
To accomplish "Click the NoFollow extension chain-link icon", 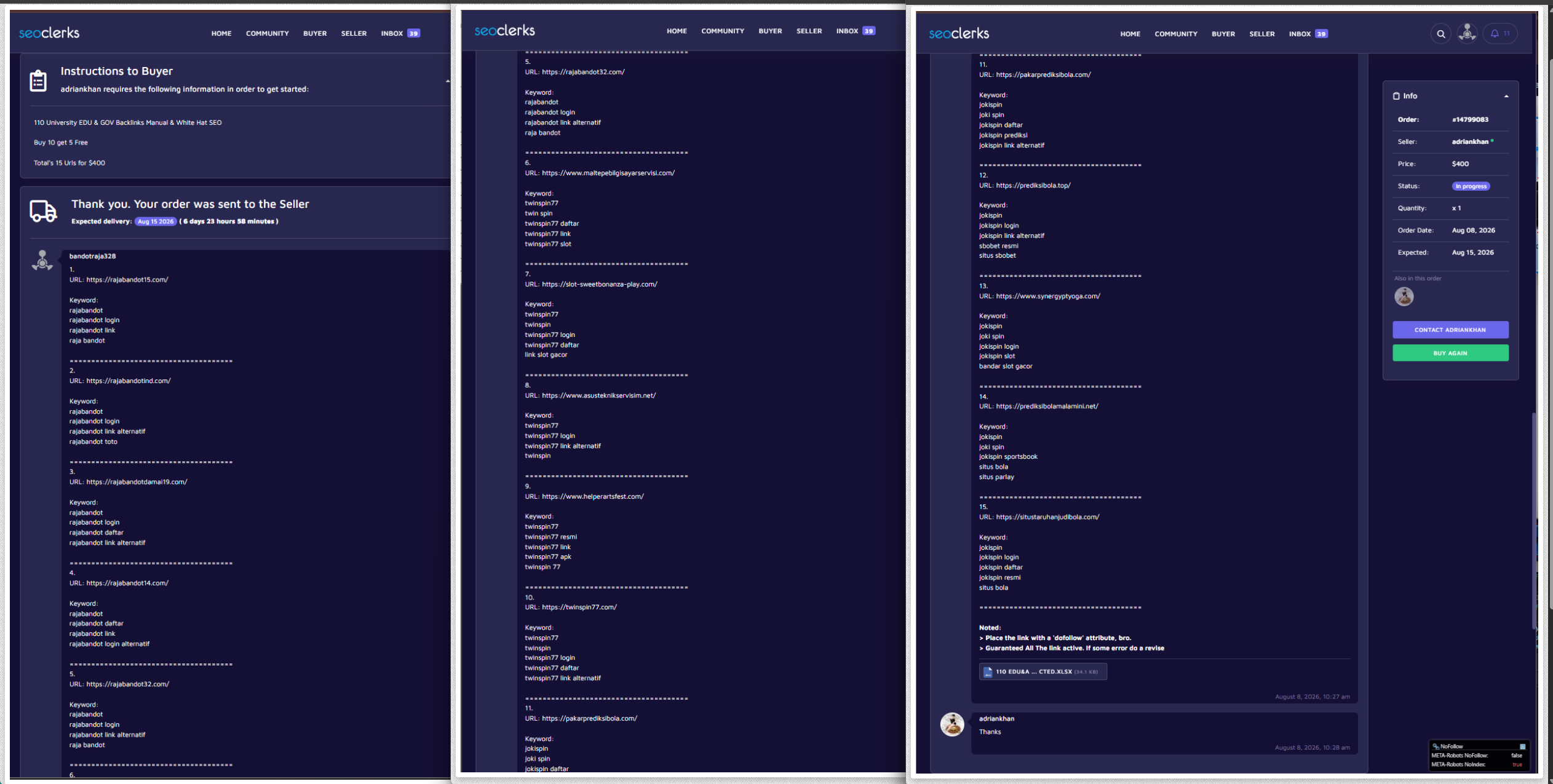I will click(1436, 746).
